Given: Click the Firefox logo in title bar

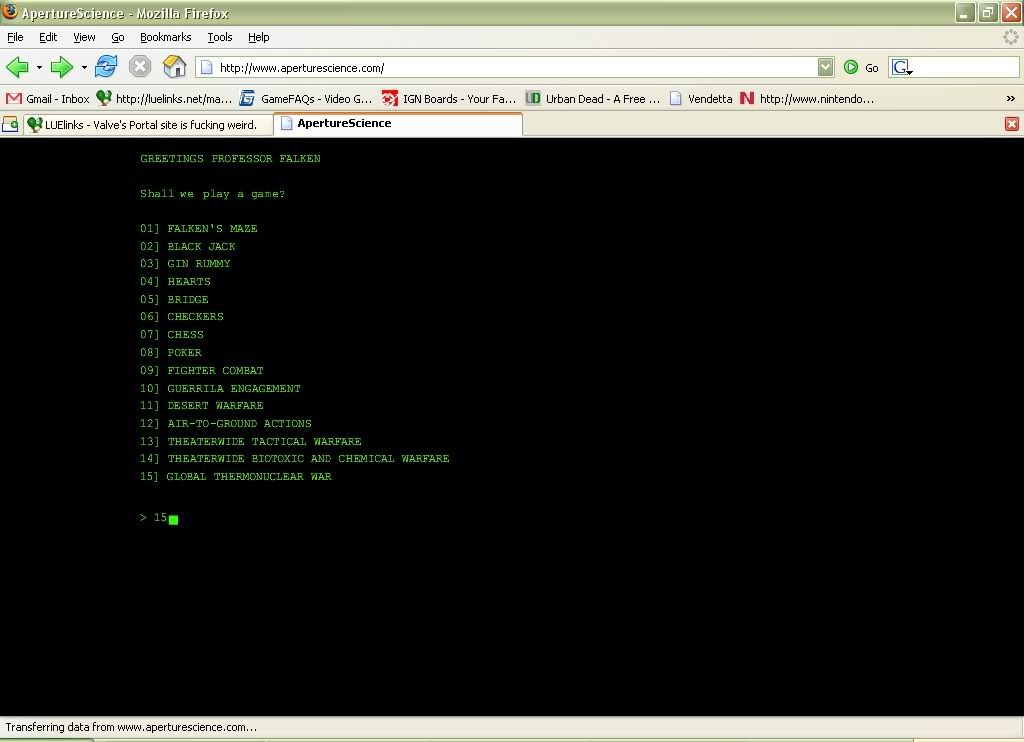Looking at the screenshot, I should [10, 12].
